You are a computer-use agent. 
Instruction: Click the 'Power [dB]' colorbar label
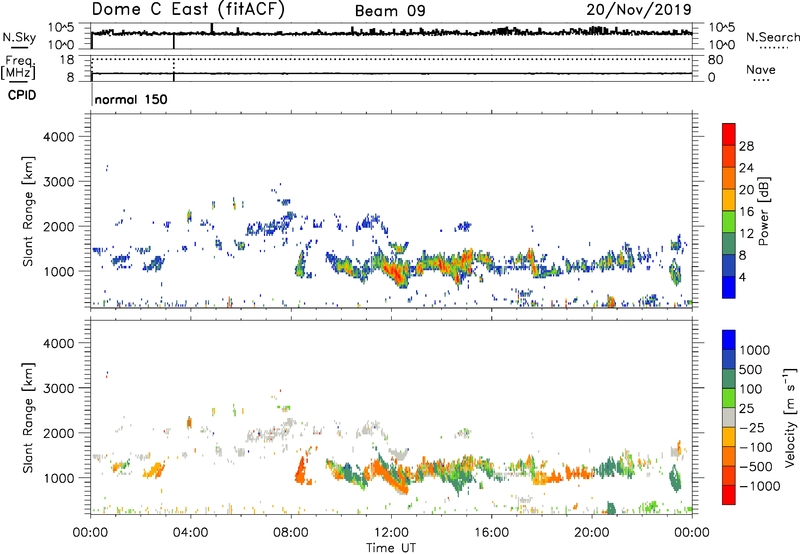[763, 211]
